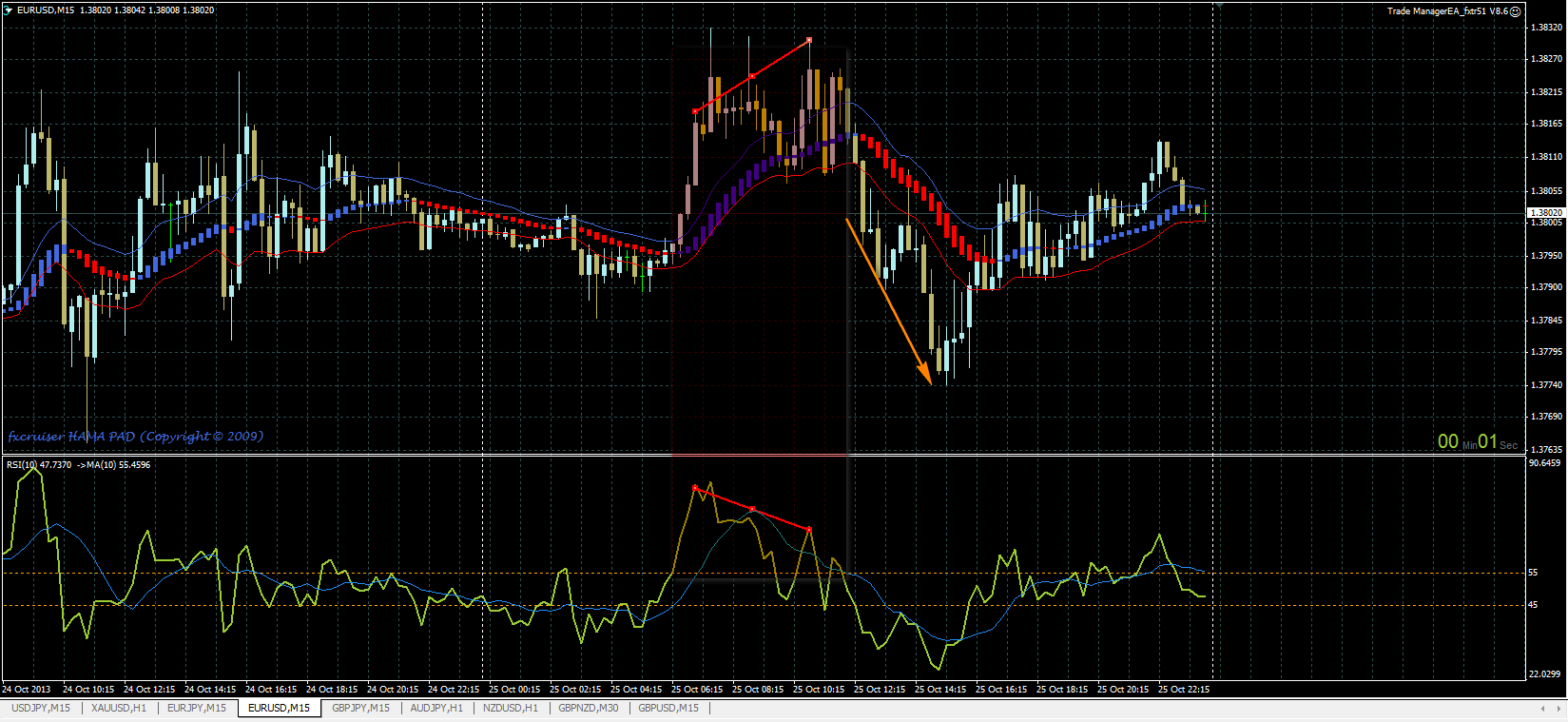This screenshot has width=1568, height=722.
Task: Click the 1.38055 price scale value
Action: click(x=1546, y=191)
